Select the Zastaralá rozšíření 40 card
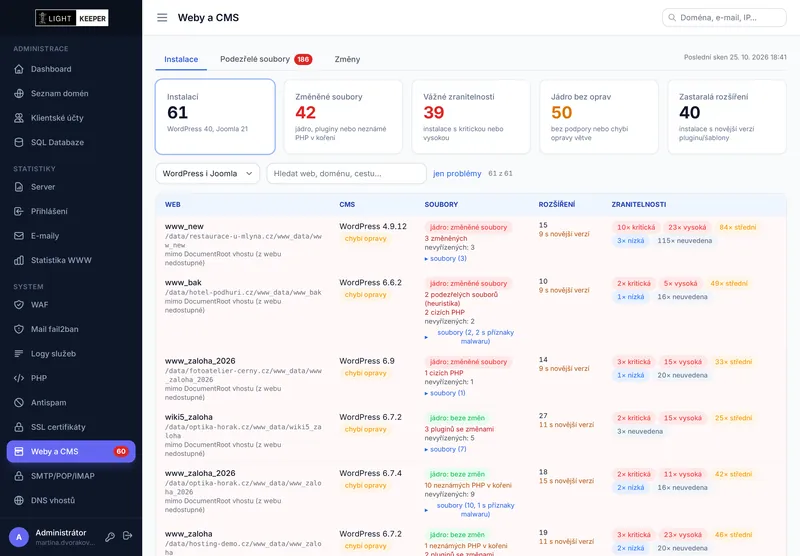 [x=727, y=116]
